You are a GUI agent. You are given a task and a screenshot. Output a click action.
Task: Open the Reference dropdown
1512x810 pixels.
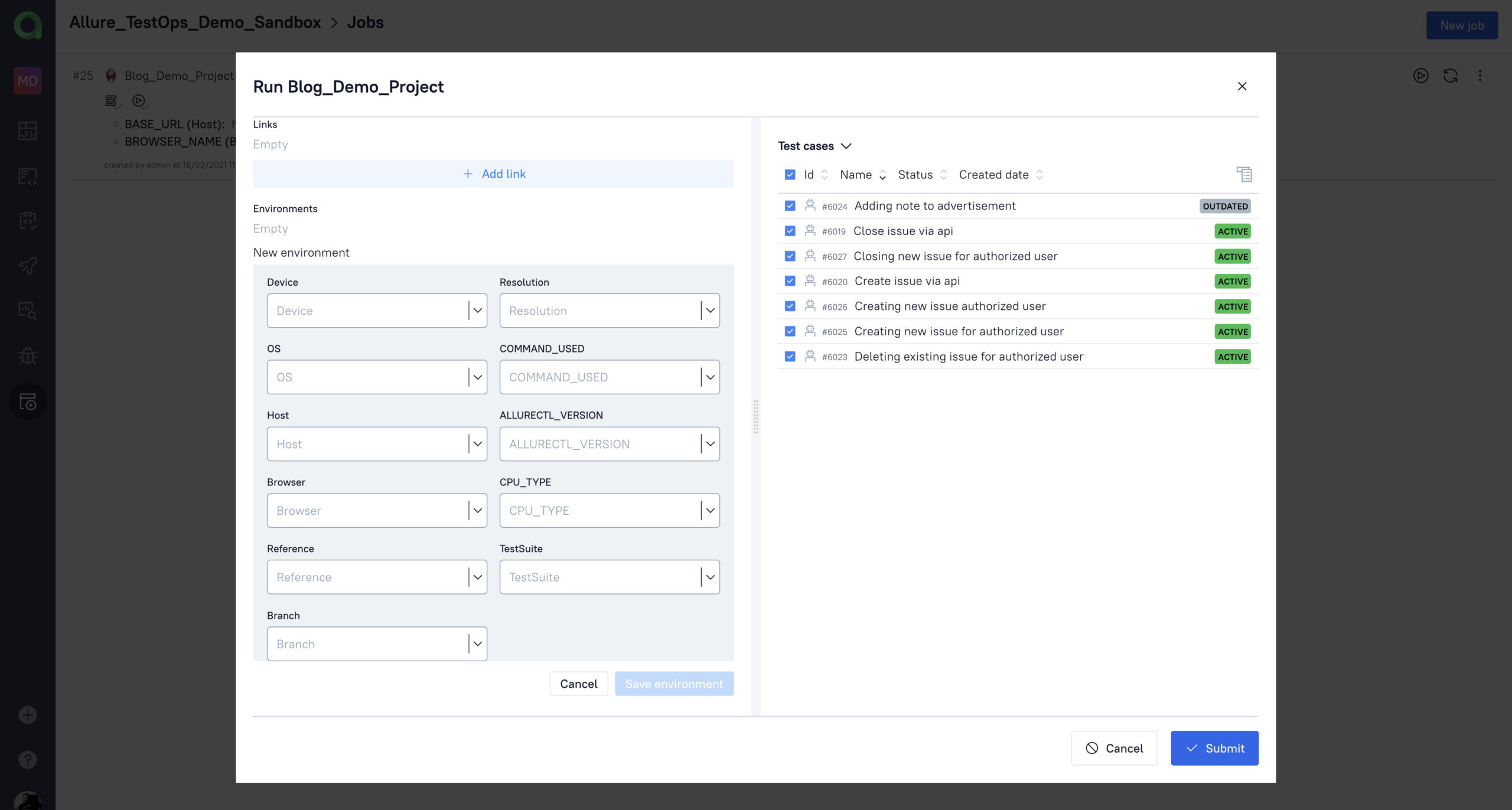point(377,577)
